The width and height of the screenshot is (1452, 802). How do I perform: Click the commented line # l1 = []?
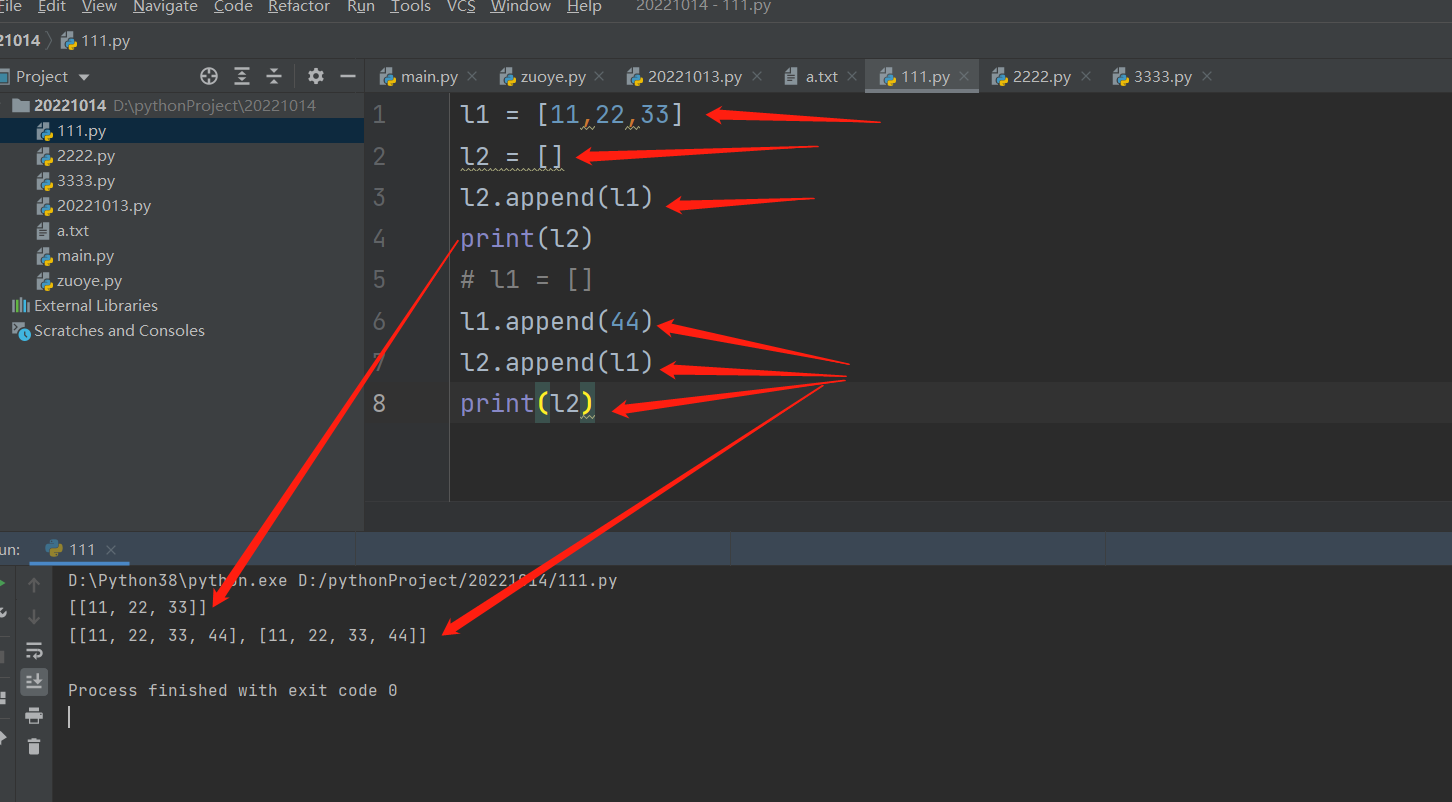pos(527,280)
